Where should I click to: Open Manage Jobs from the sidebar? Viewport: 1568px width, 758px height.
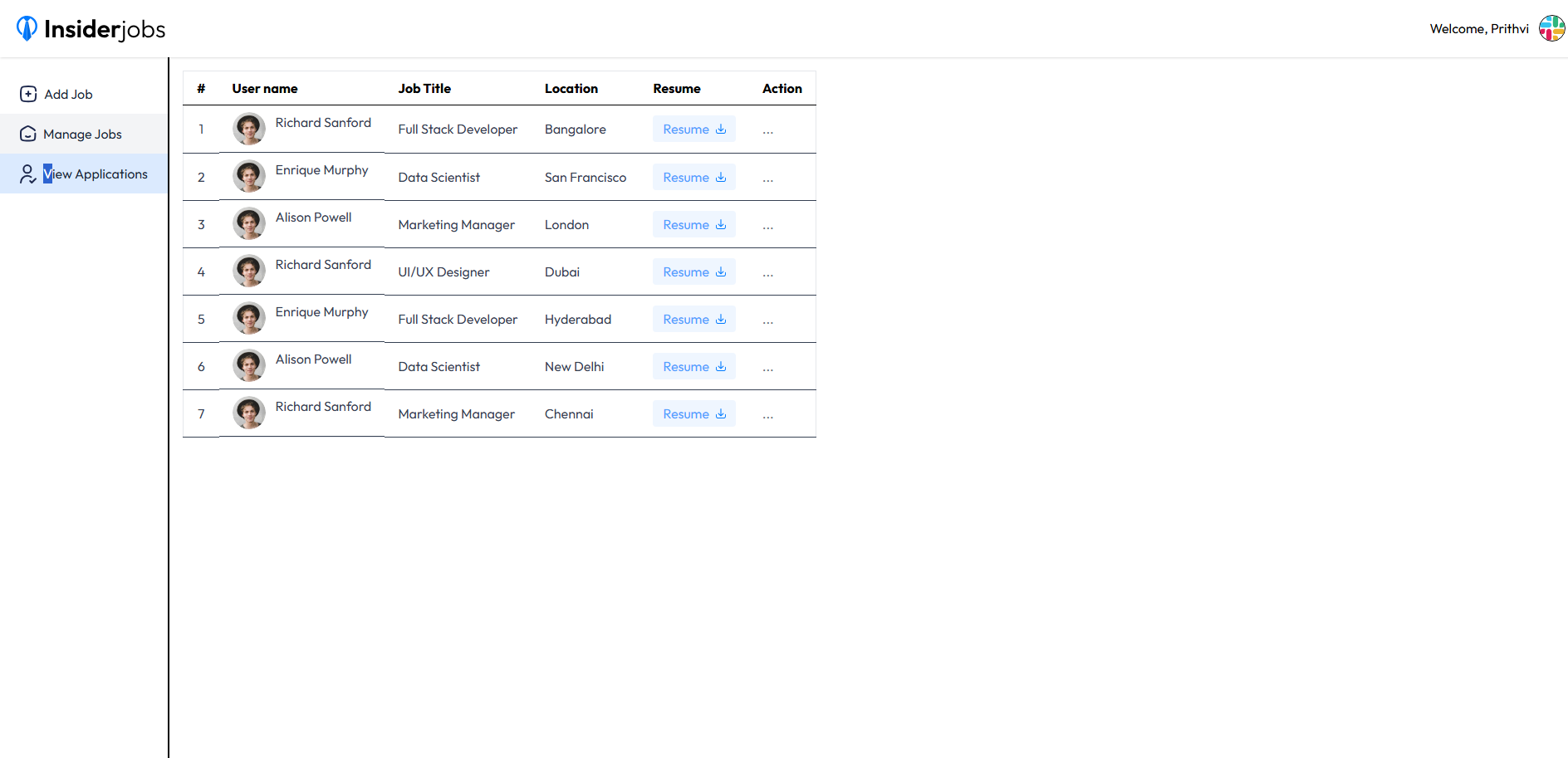pyautogui.click(x=82, y=134)
